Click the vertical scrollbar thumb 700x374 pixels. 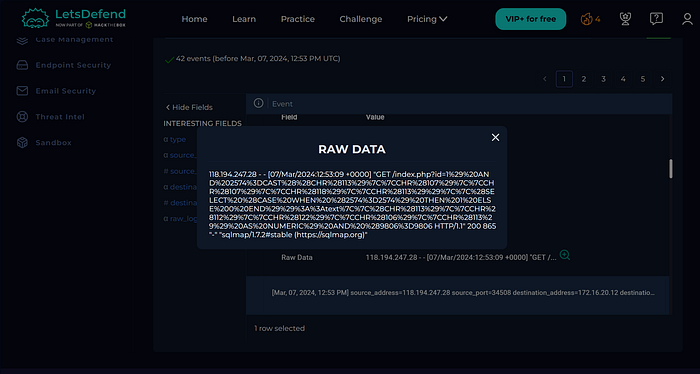670,169
